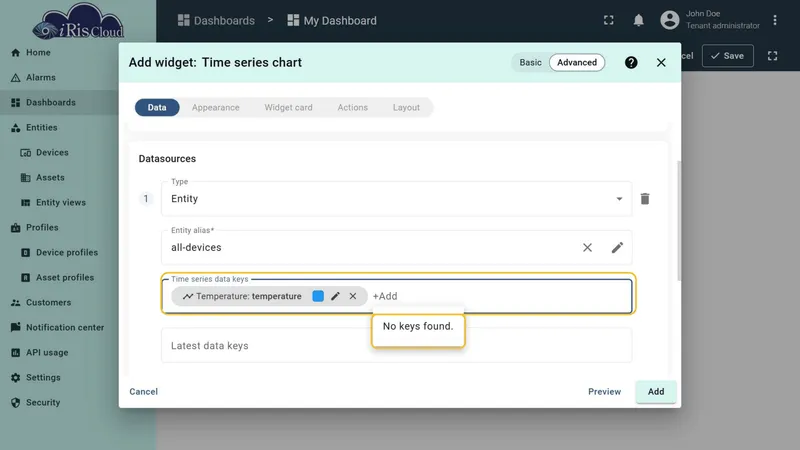Click the temperature key color swatch
Screen dimensions: 800x450
pyautogui.click(x=318, y=296)
